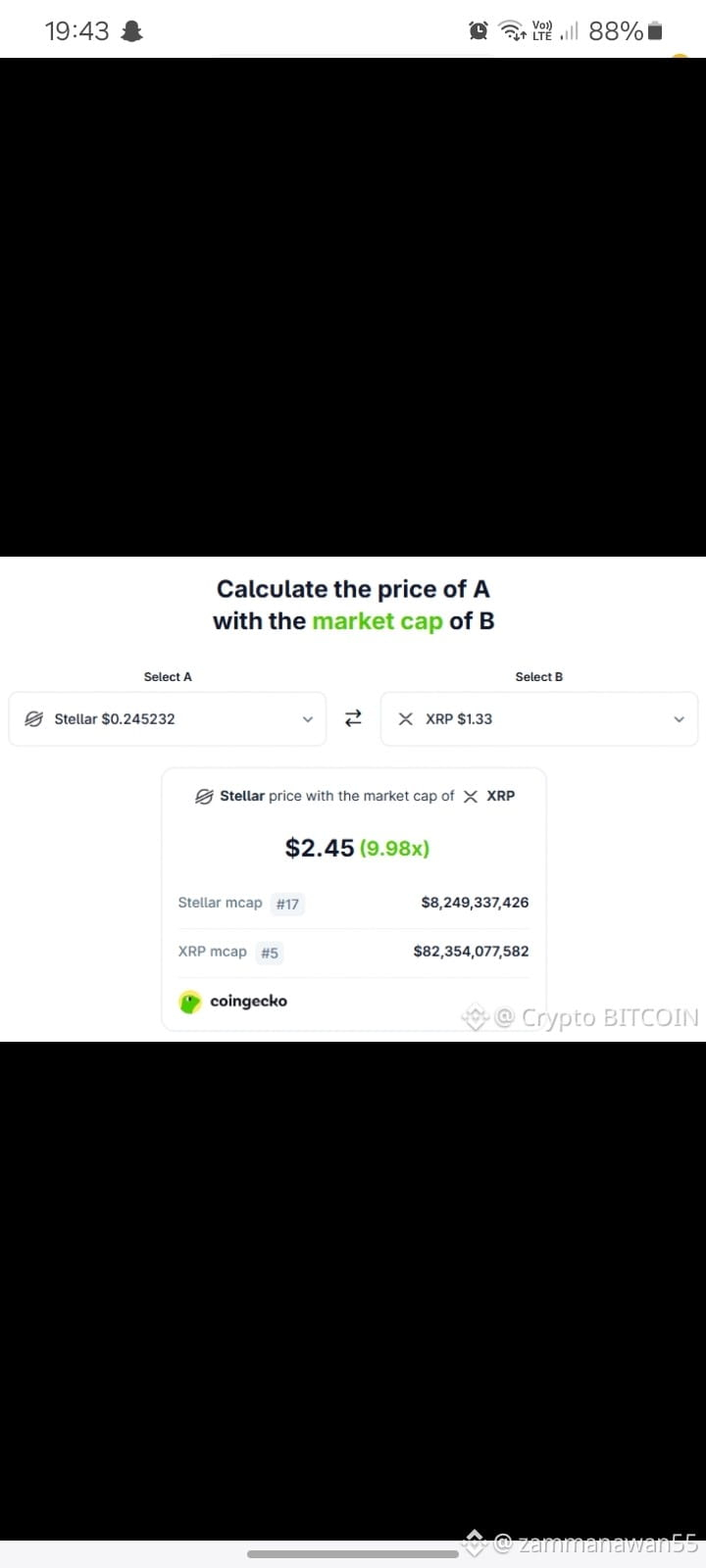The image size is (706, 1568).
Task: Open the Stellar $0.245232 coin selector
Action: point(167,719)
